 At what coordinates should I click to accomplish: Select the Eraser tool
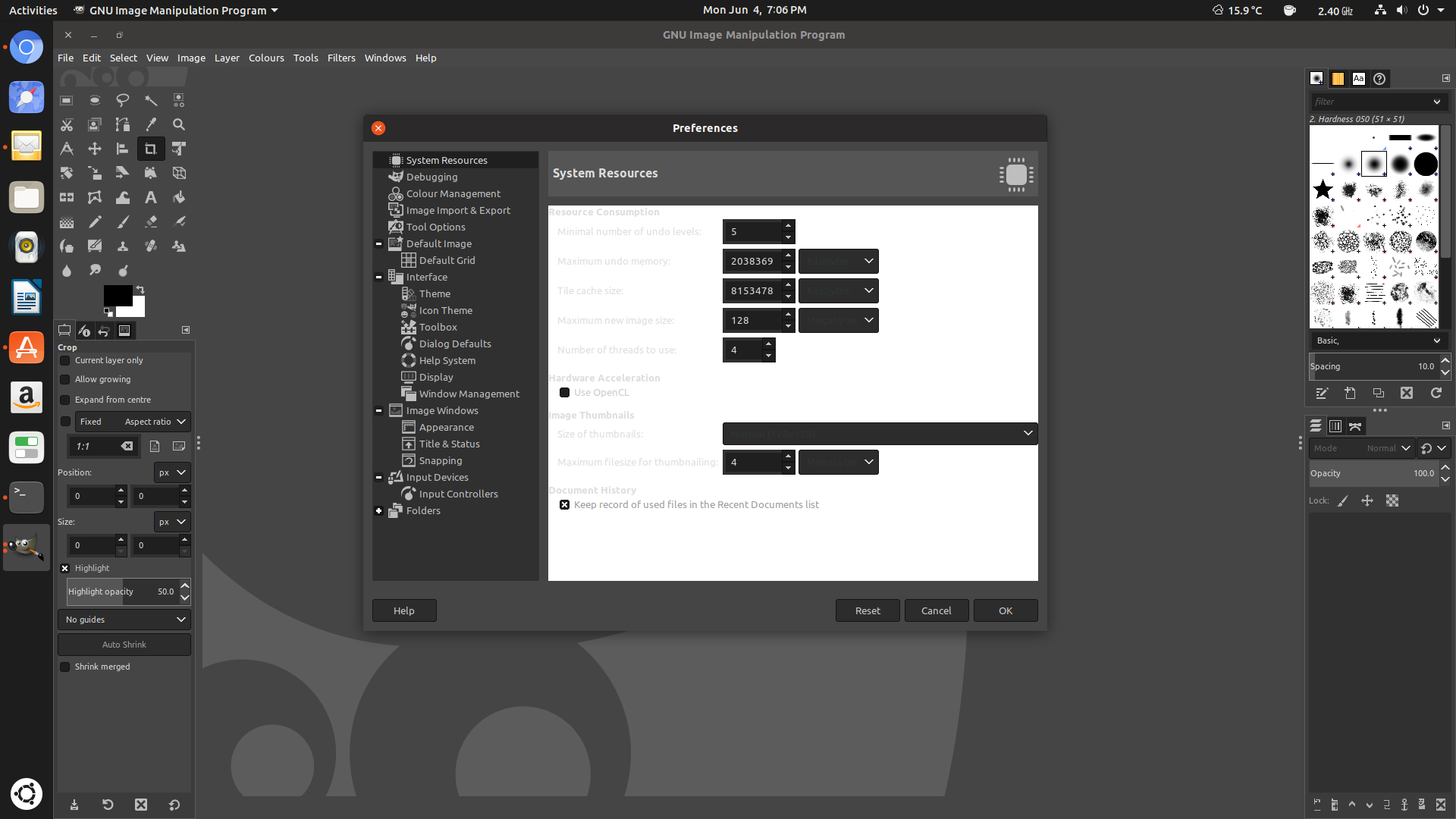pos(151,221)
